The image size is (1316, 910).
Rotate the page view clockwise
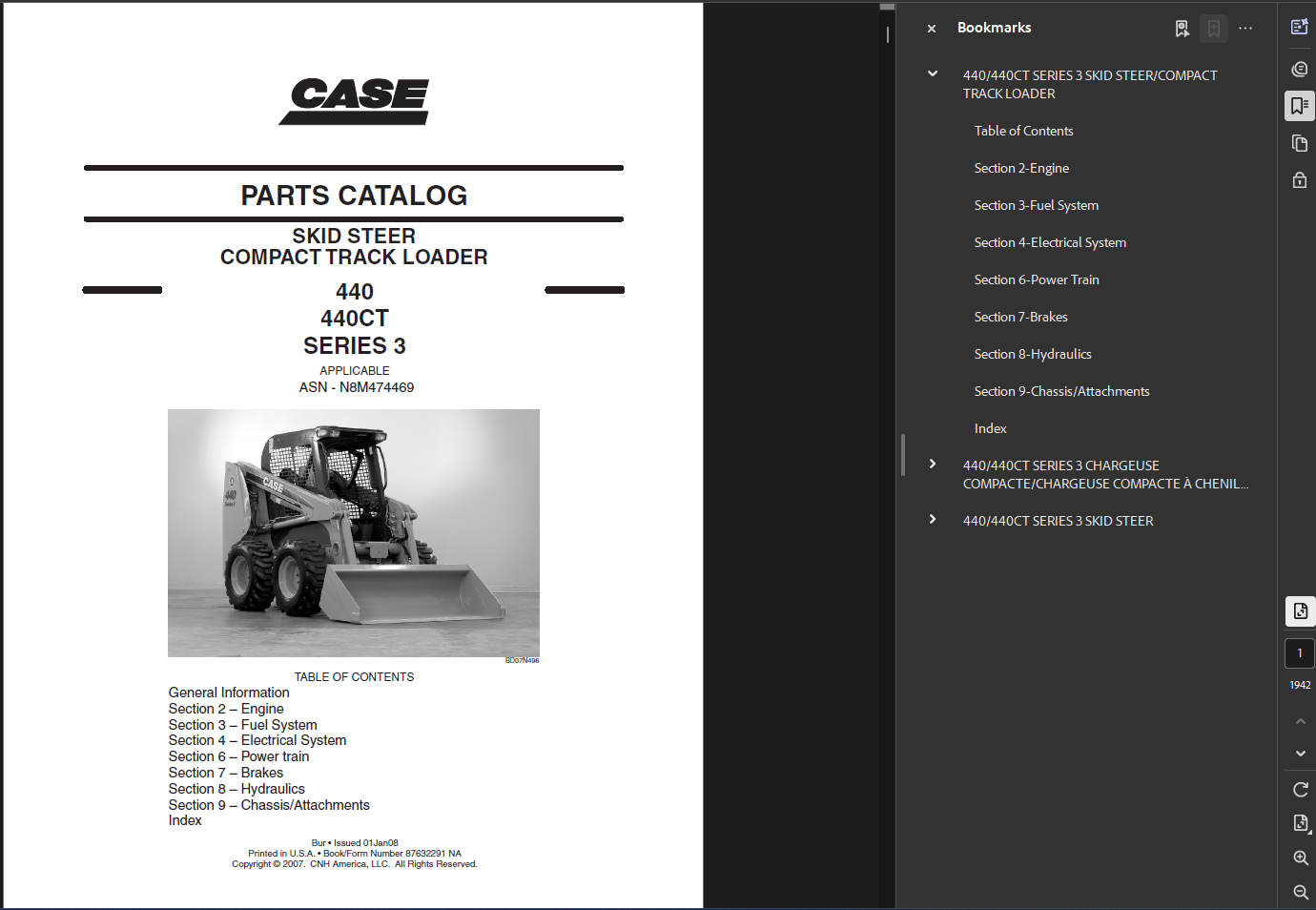click(x=1300, y=790)
